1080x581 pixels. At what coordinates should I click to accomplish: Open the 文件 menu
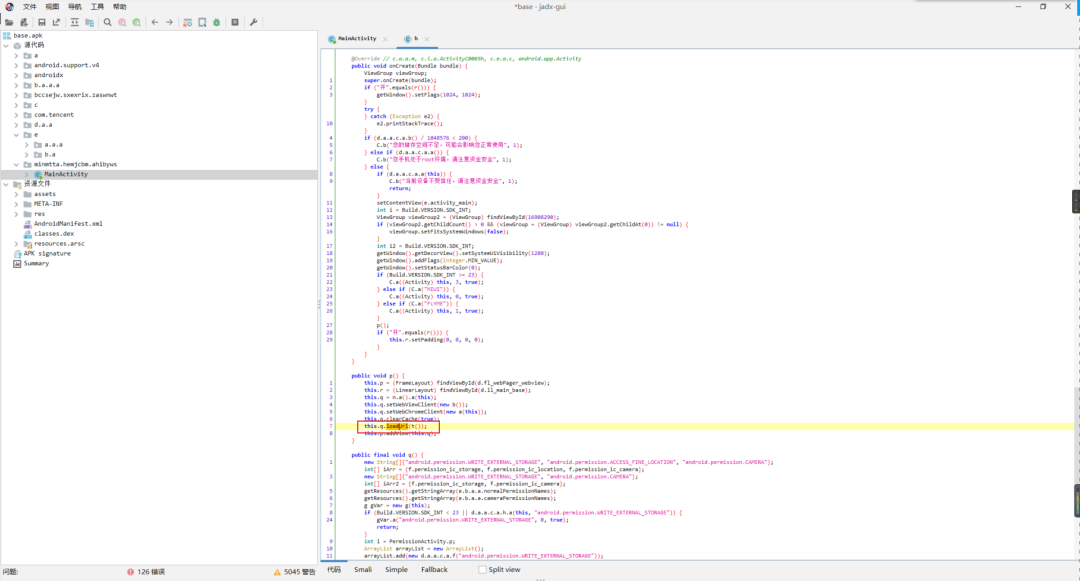30,7
